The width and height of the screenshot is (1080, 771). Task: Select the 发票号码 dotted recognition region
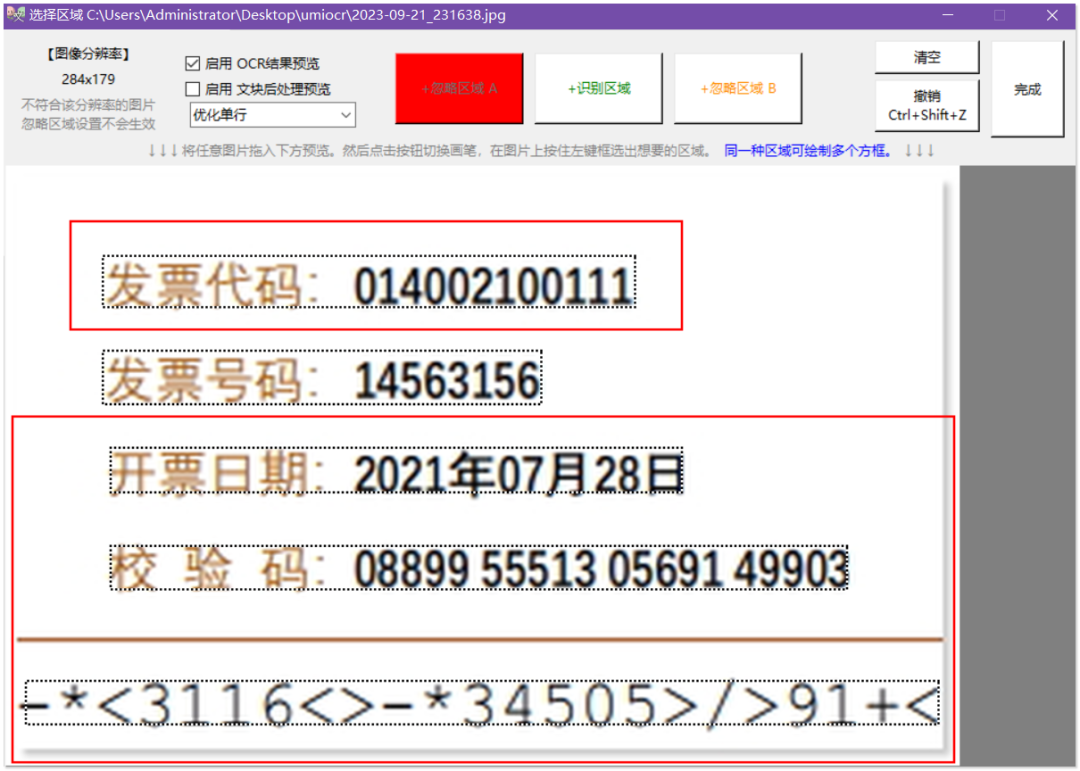coord(322,377)
